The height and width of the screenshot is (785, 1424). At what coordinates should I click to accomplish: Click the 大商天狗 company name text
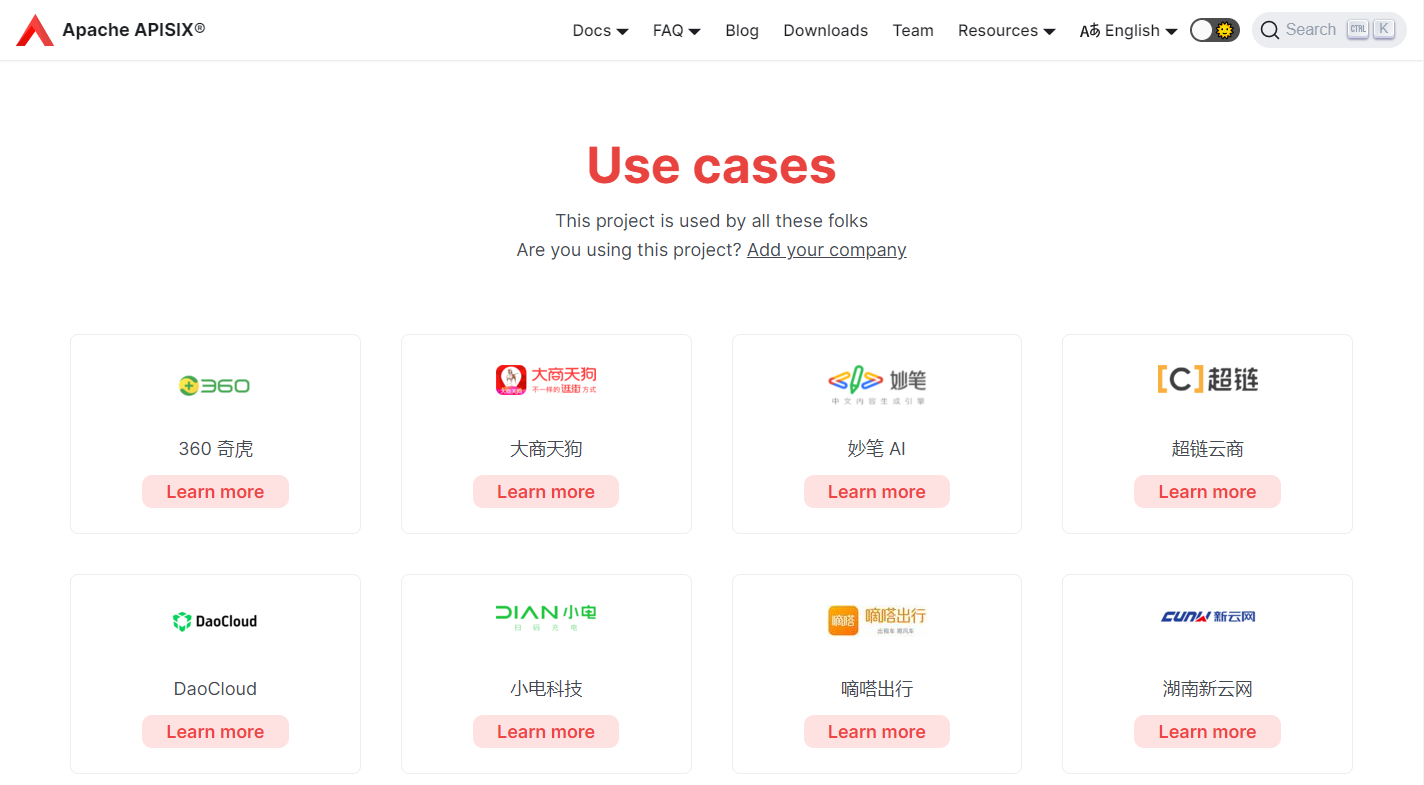pos(546,449)
